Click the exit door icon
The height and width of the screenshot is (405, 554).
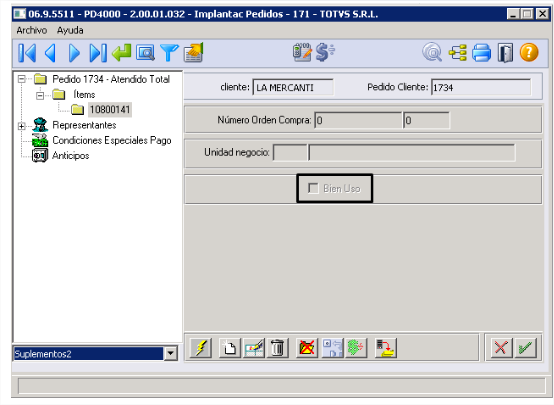(505, 53)
